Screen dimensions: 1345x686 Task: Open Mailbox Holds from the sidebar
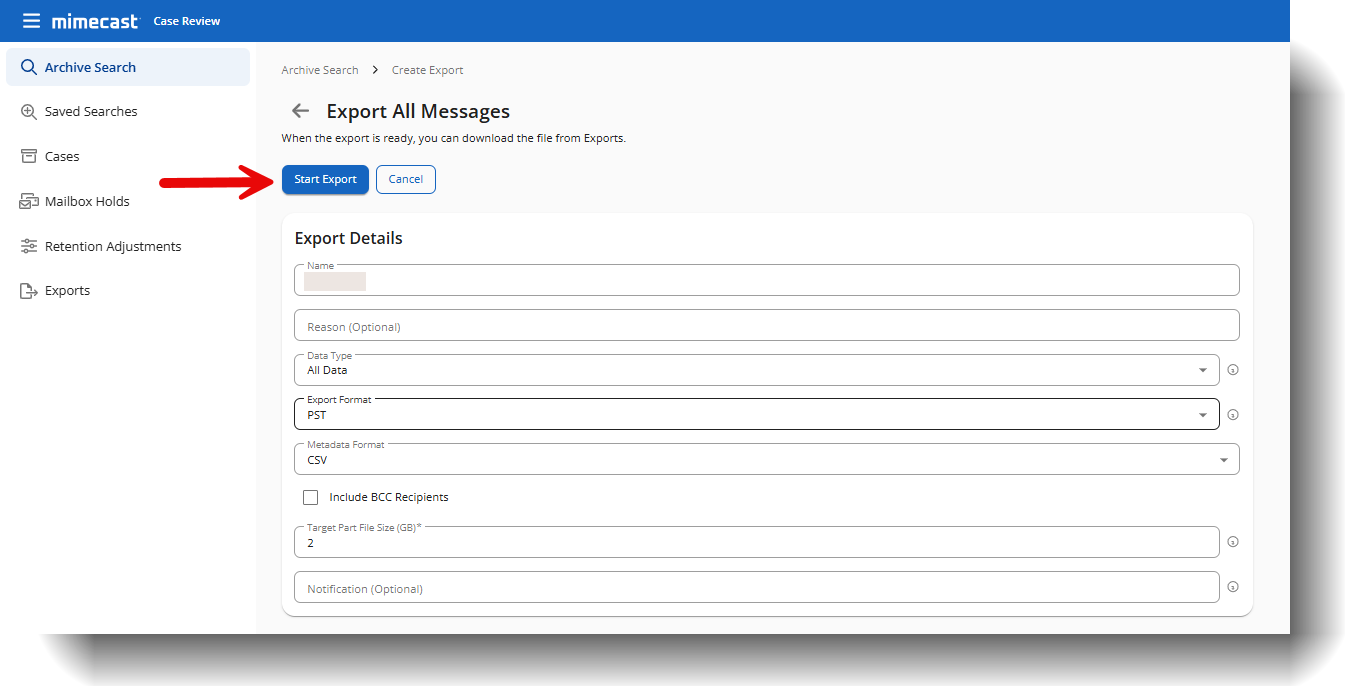[x=87, y=202]
